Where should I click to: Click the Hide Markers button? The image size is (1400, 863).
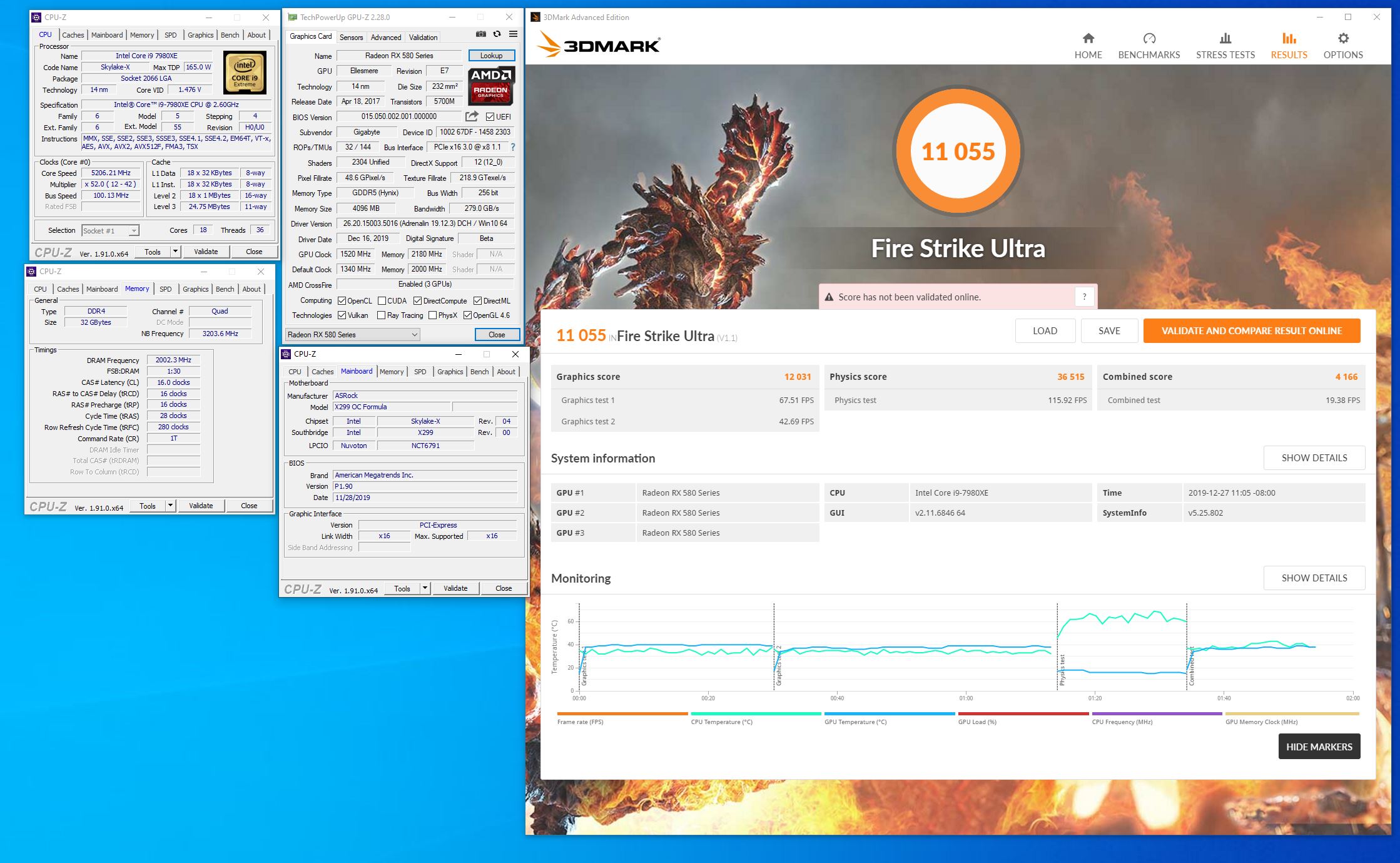[1319, 747]
